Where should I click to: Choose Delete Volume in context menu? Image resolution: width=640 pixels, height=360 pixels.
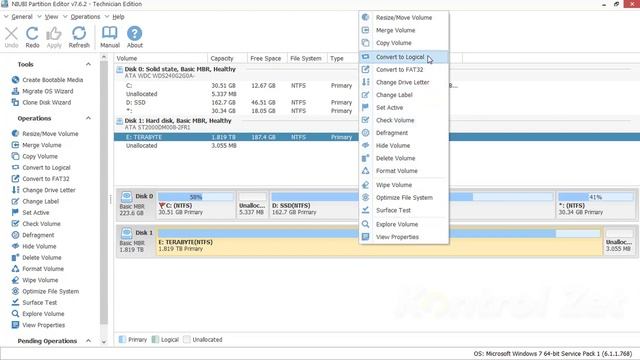click(x=404, y=158)
